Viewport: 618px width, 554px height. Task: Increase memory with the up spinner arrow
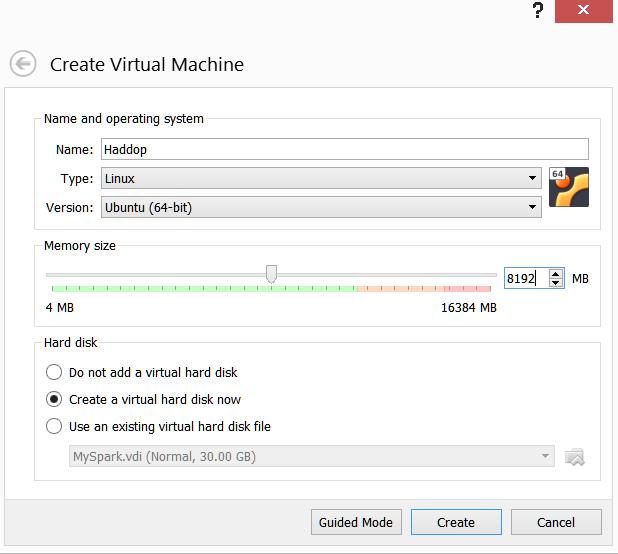(556, 274)
